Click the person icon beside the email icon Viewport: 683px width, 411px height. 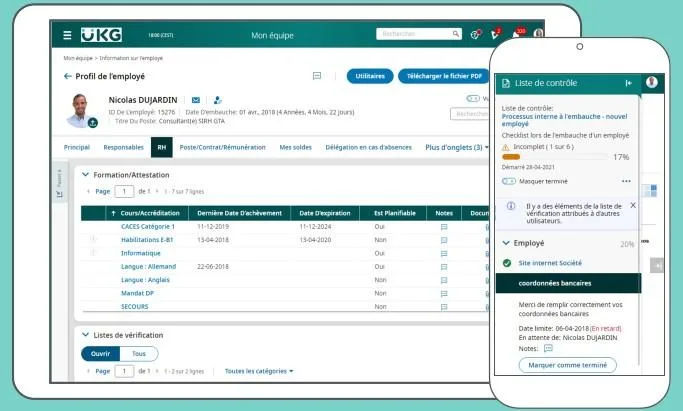click(x=218, y=100)
